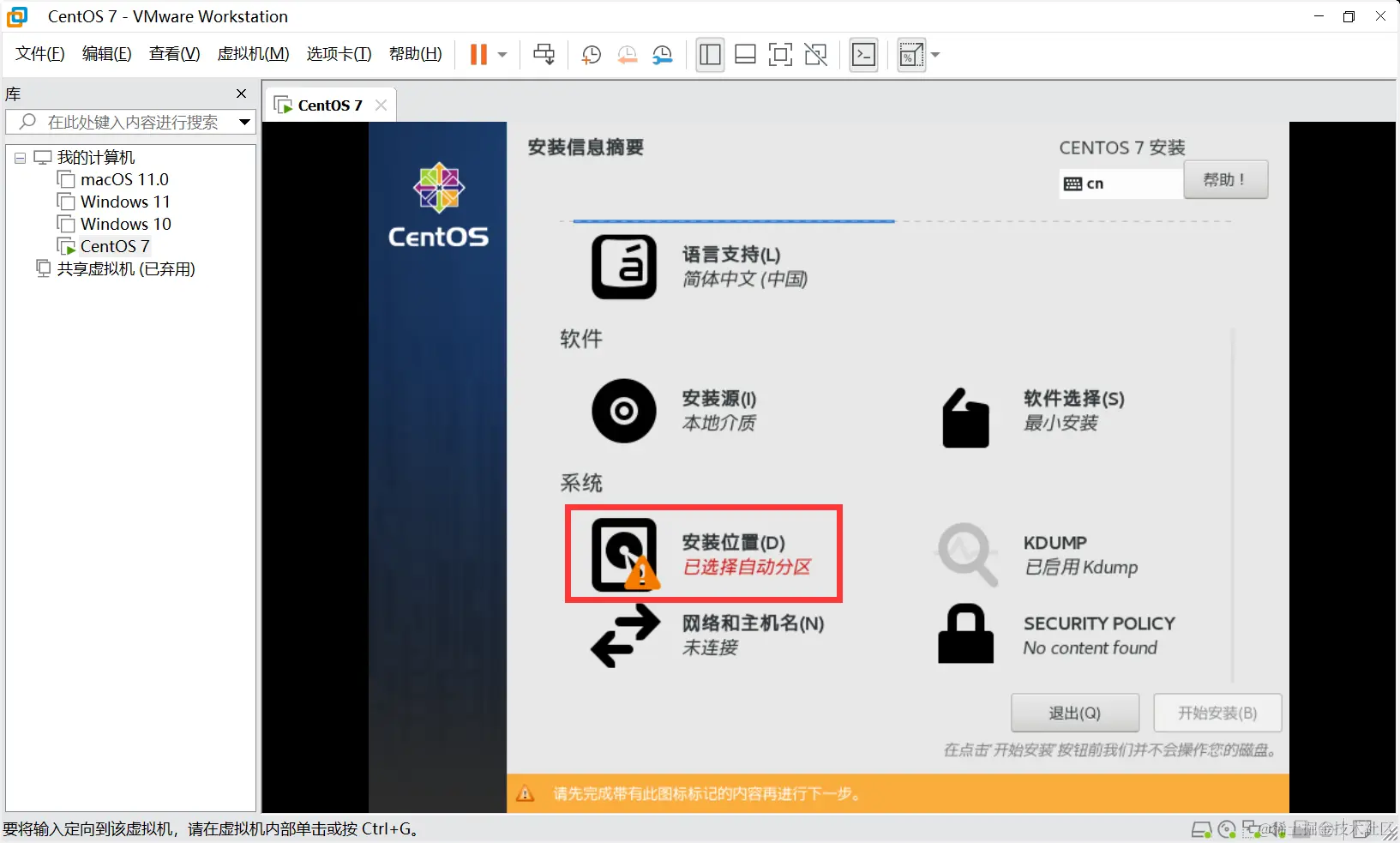Click the installer vertical scrollbar
Screen dimensions: 1400x843
(x=1232, y=506)
